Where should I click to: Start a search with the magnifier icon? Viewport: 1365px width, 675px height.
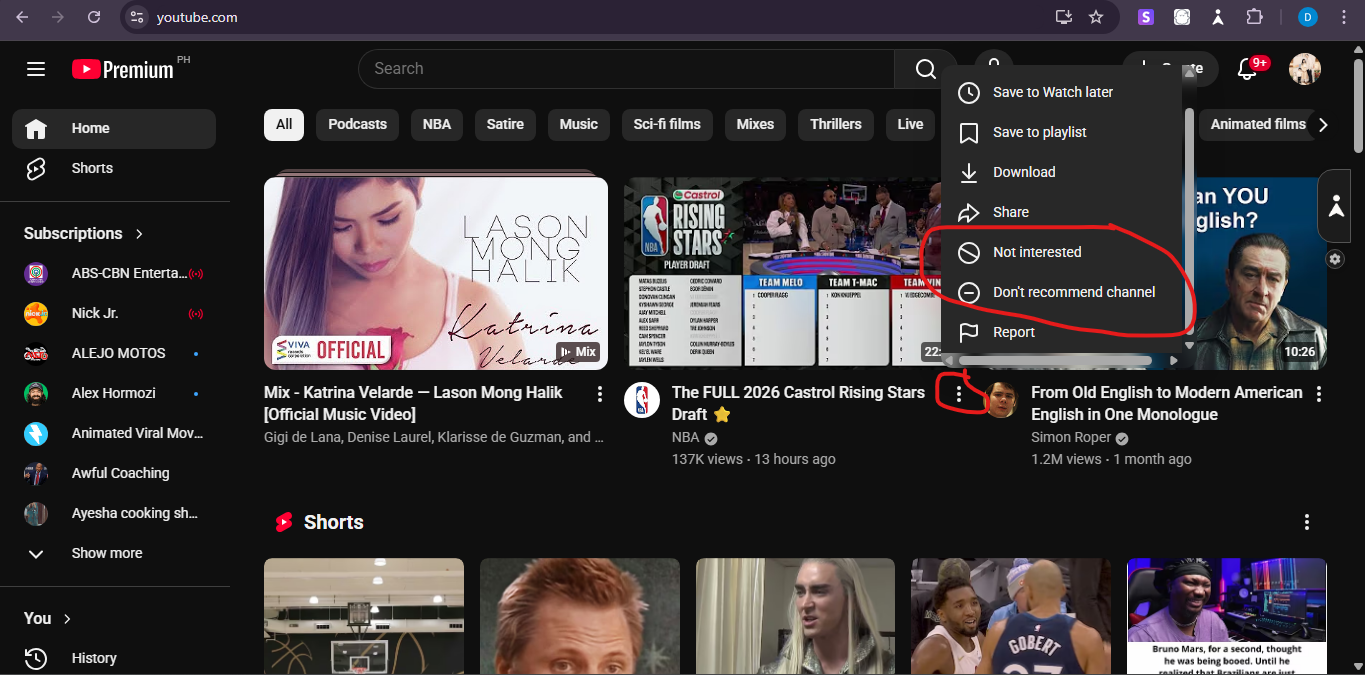(924, 68)
